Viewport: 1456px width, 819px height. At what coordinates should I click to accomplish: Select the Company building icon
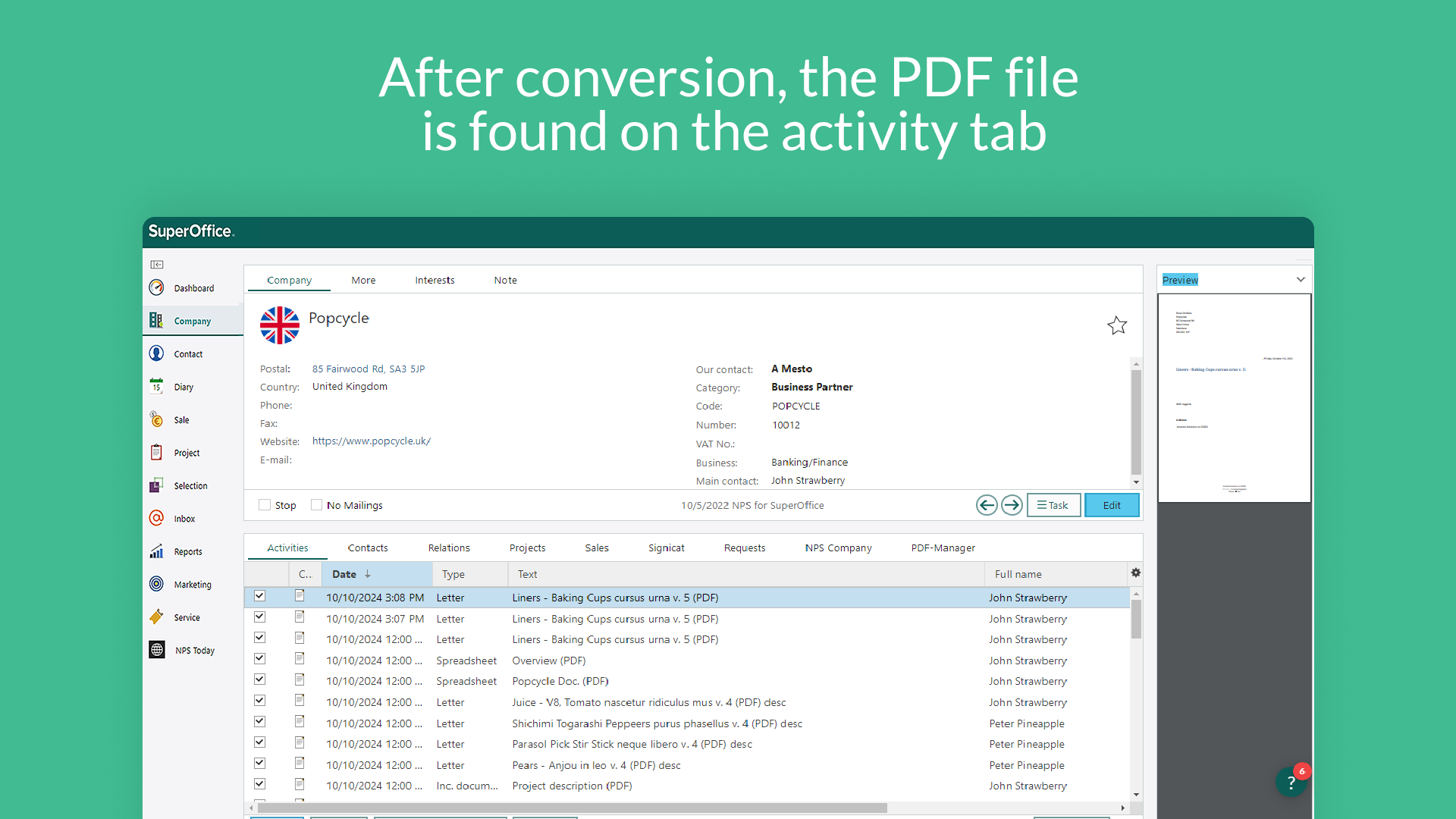click(x=156, y=321)
